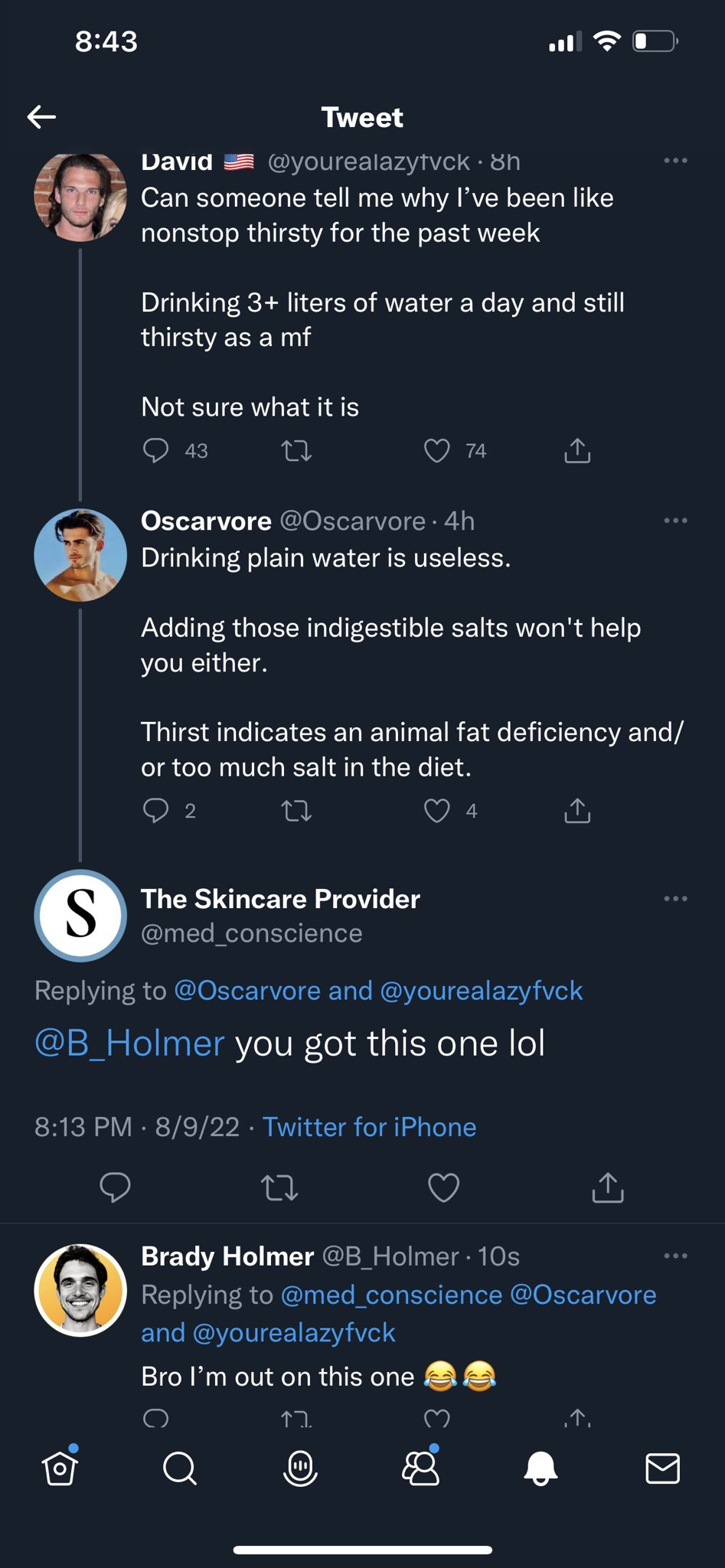Like Oscarvore's plain water tweet
This screenshot has height=1568, width=725.
pos(437,810)
